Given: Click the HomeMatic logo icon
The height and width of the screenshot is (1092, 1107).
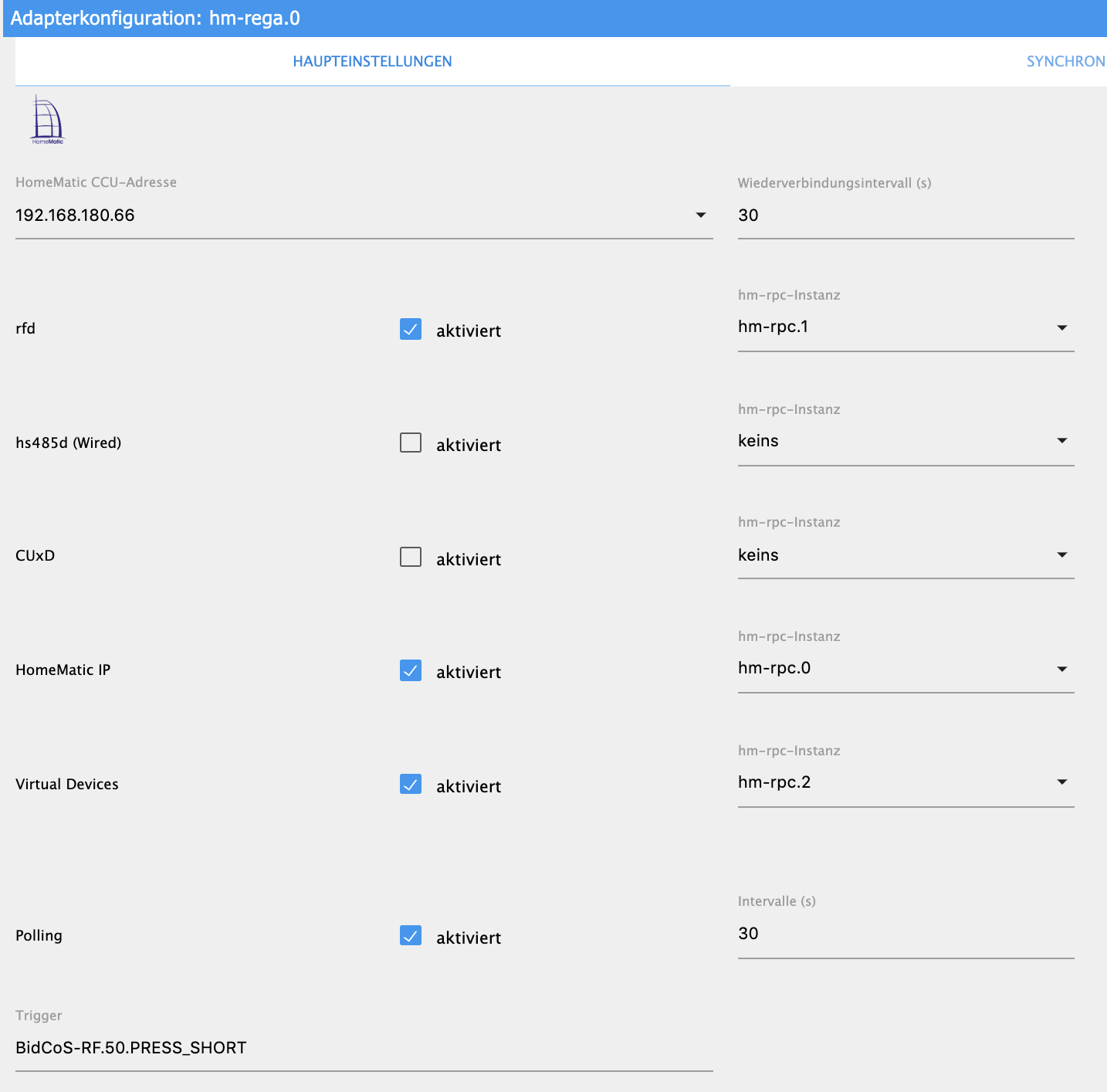Looking at the screenshot, I should 47,120.
